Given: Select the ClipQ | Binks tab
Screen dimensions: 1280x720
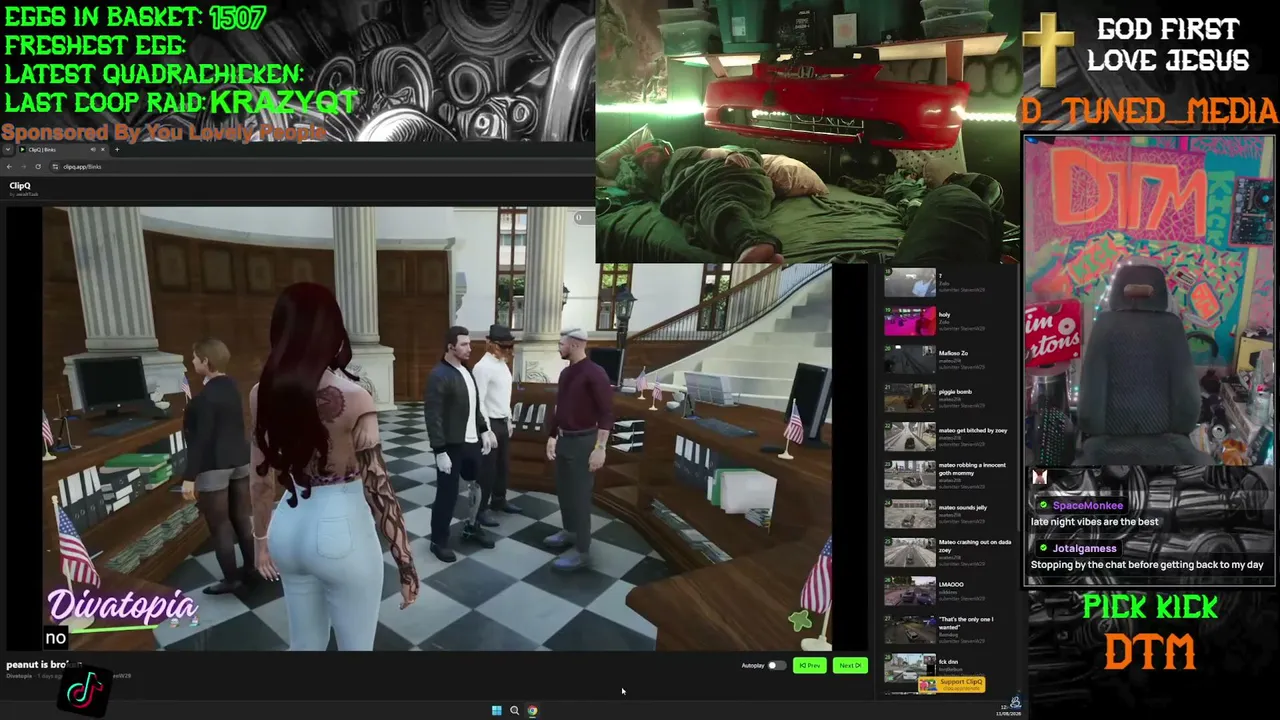Looking at the screenshot, I should pos(62,150).
